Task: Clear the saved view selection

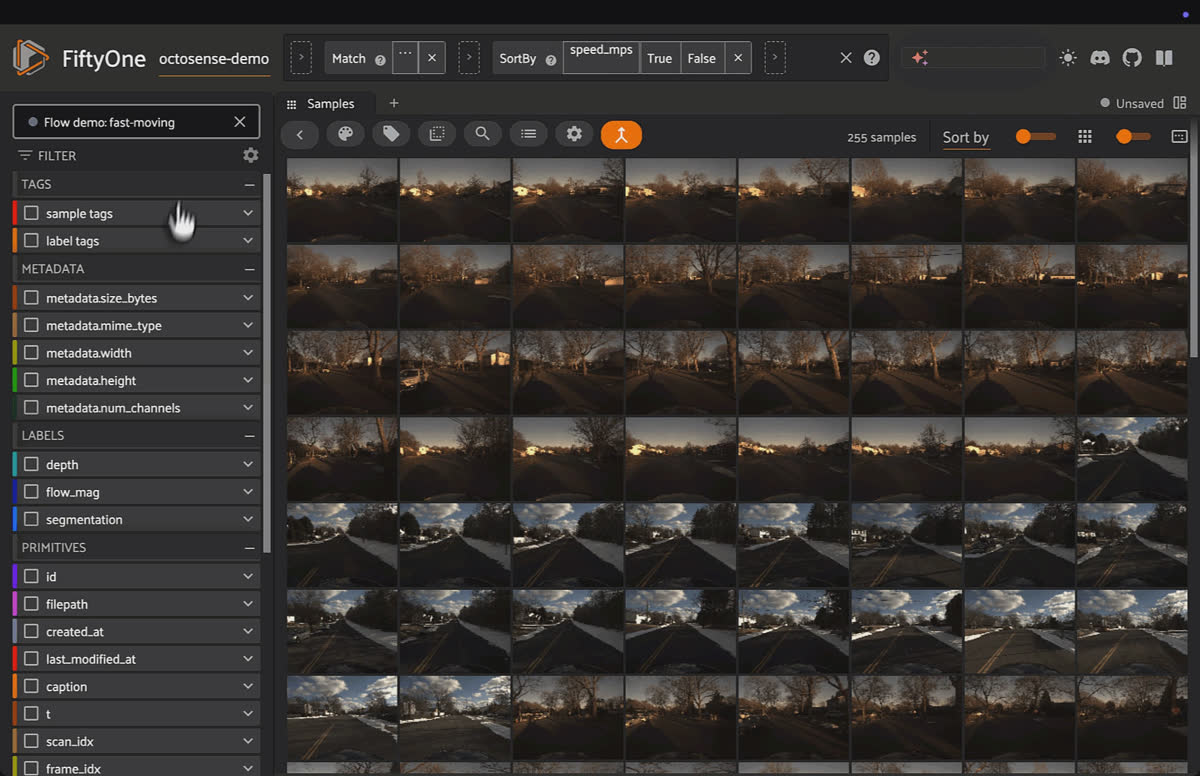Action: [239, 122]
